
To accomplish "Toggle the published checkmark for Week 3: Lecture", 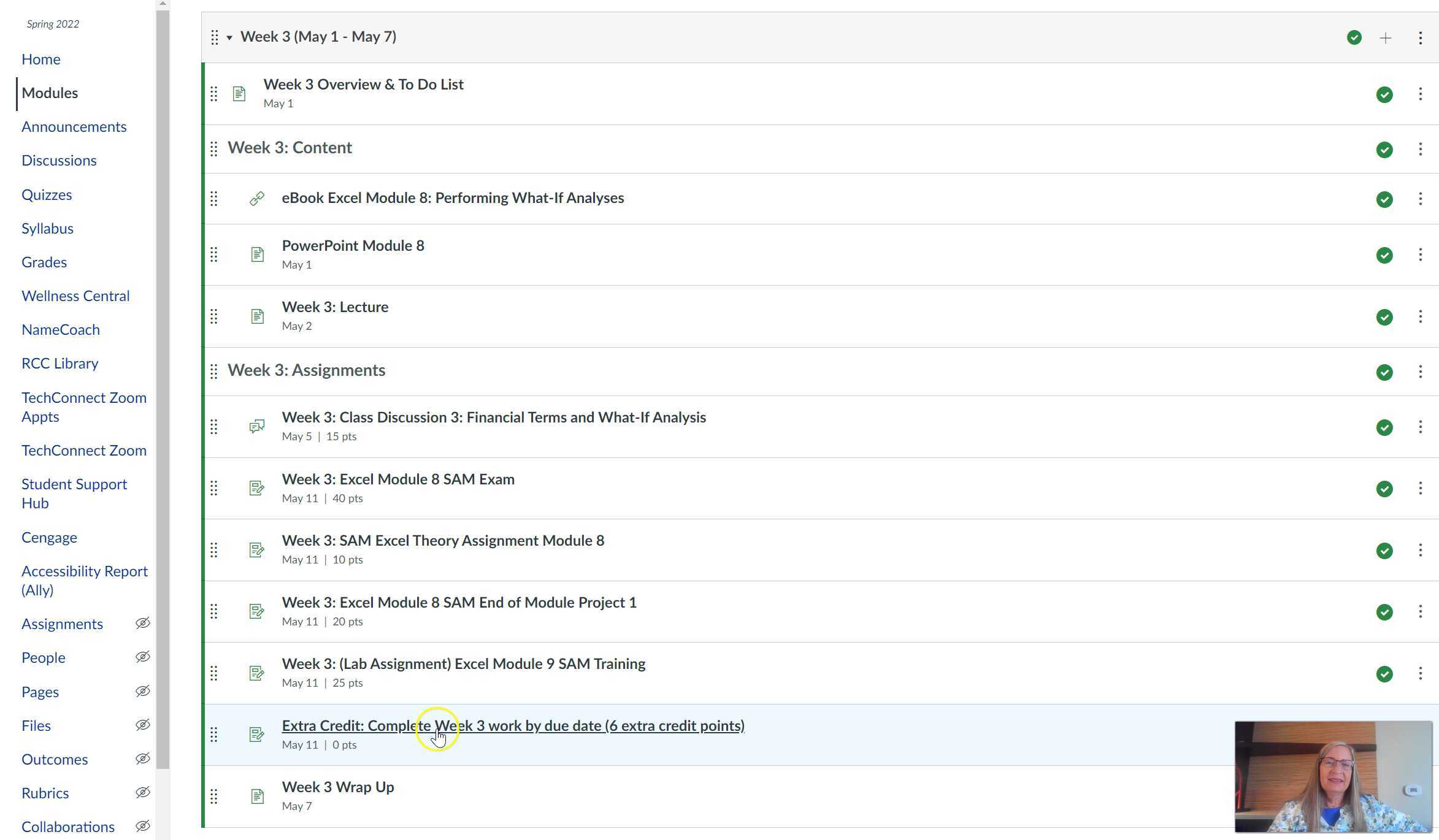I will tap(1384, 317).
